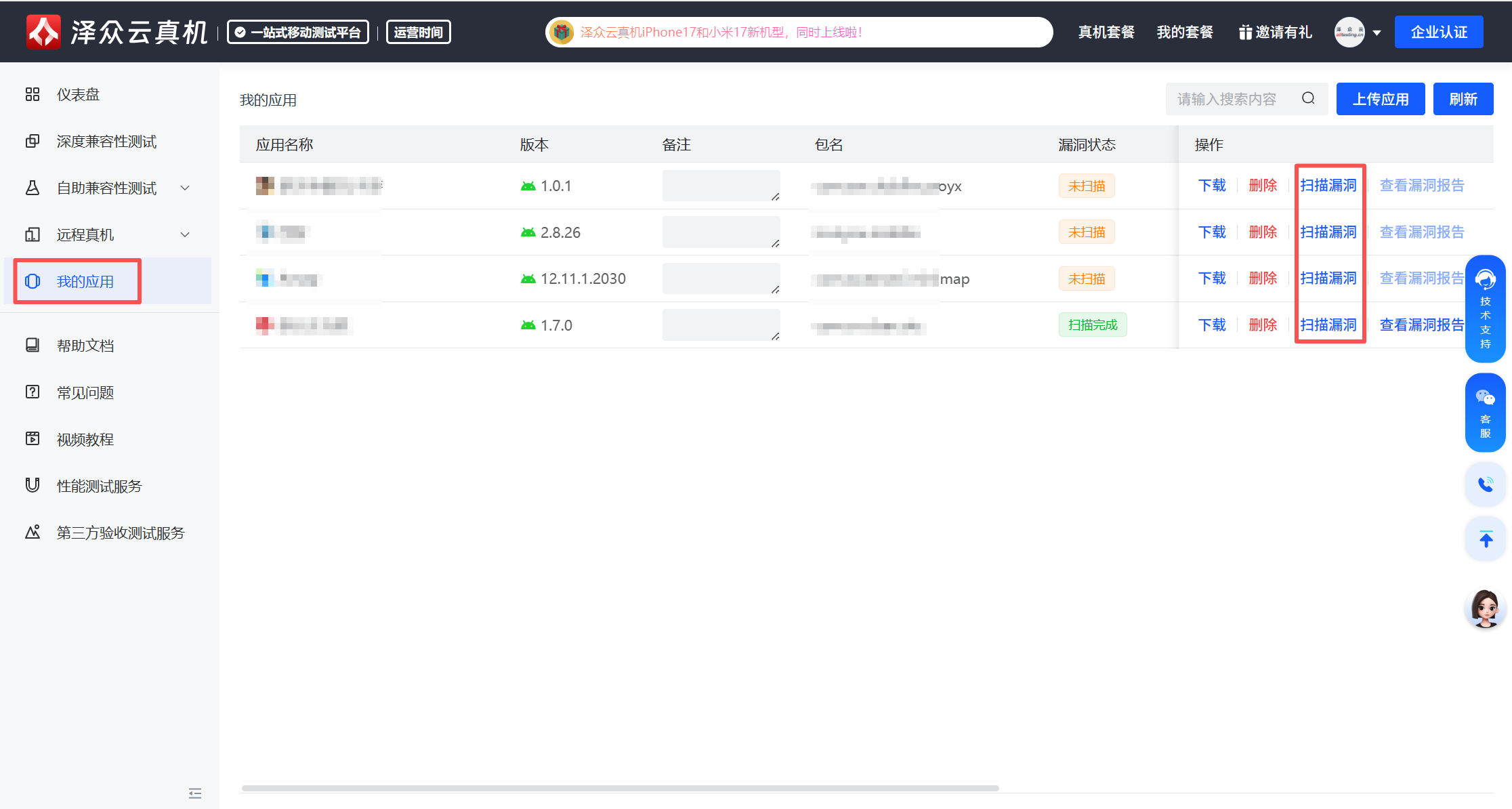The image size is (1512, 809).
Task: Click the horizontal scrollbar at table bottom
Action: pyautogui.click(x=620, y=788)
